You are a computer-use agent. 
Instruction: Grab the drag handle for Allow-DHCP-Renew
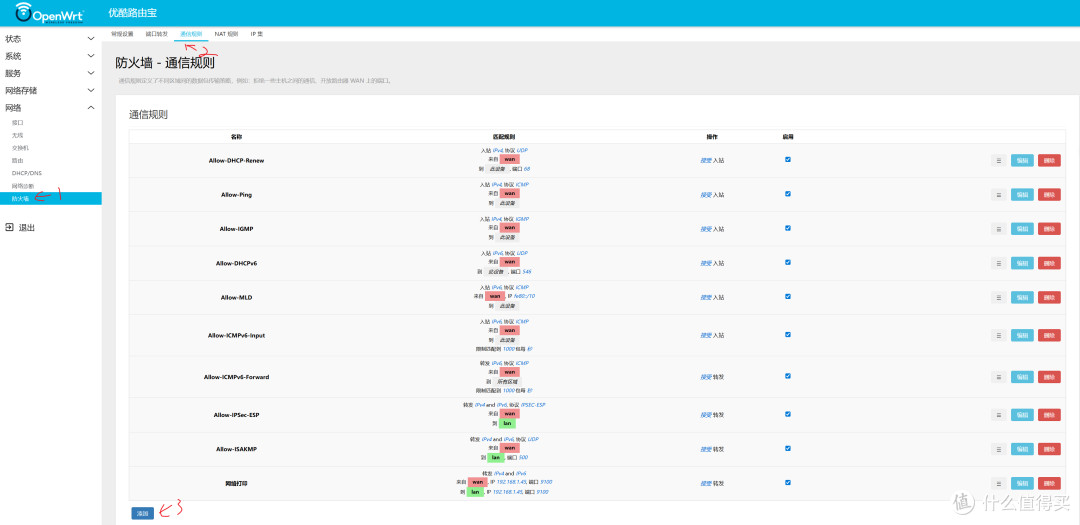998,161
